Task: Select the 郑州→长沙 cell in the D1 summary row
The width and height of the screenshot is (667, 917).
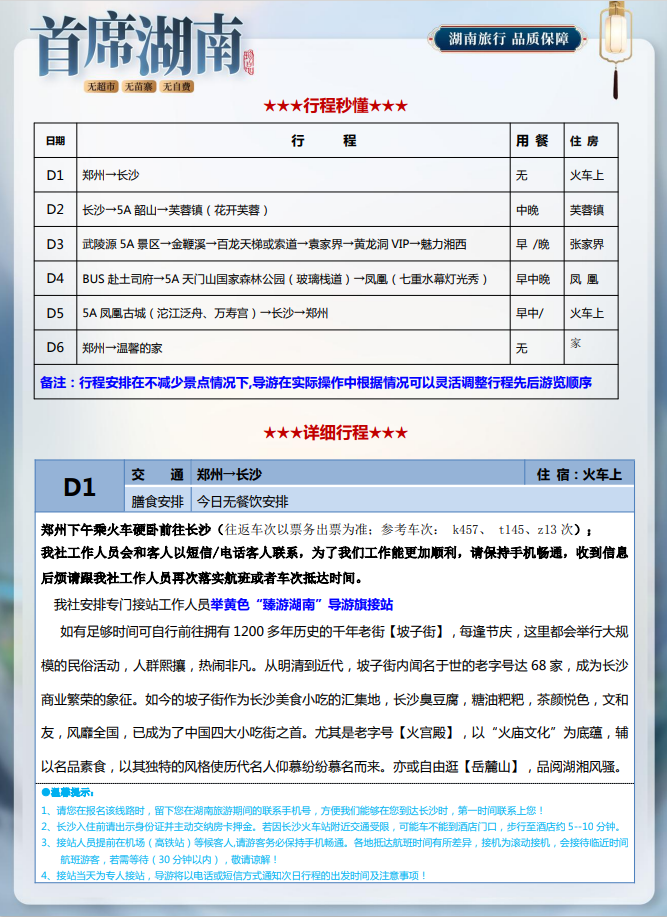Action: point(293,175)
